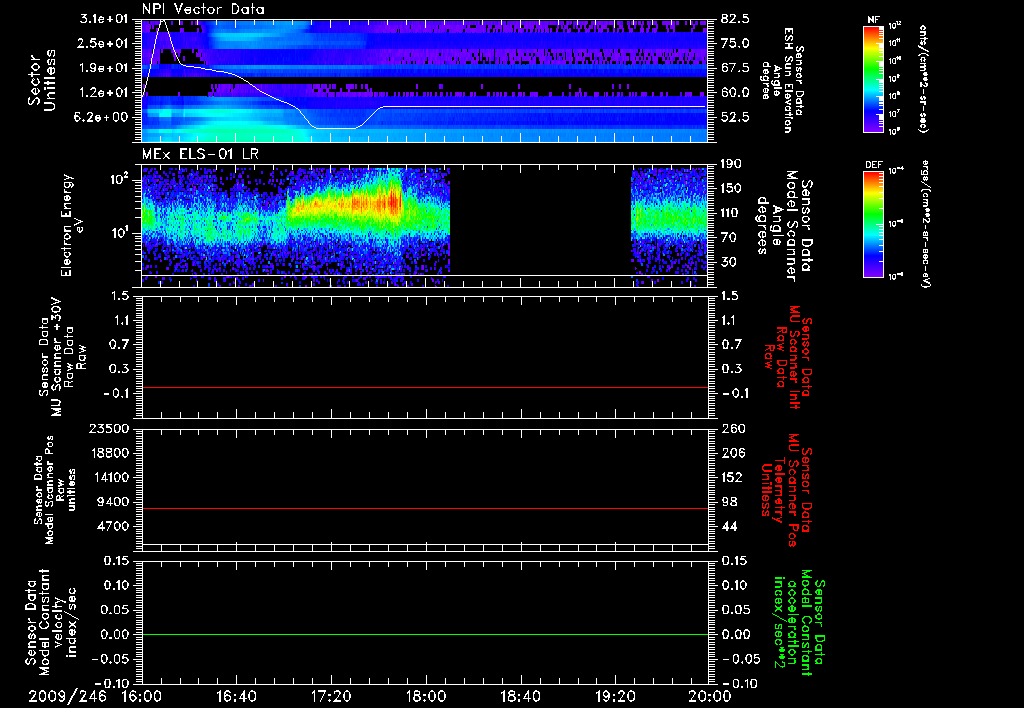Click the '9400' scanner position axis value
Viewport: 1024px width, 708px height.
[x=112, y=502]
